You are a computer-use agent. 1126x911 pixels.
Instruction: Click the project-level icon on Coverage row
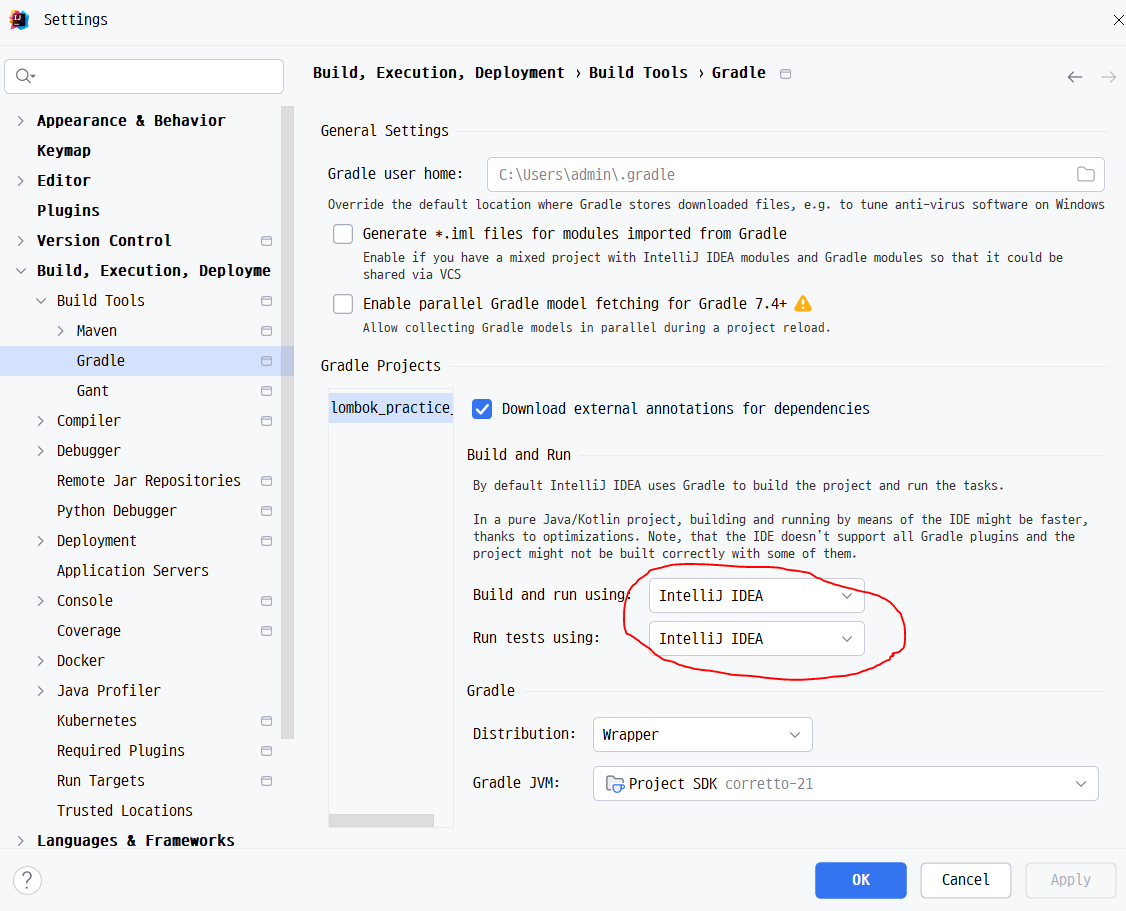(266, 631)
